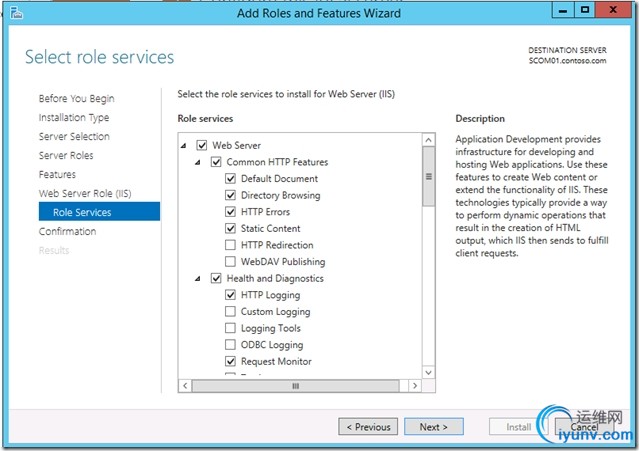Enable the Logging Tools checkbox
Screen dimensions: 639x451
pos(230,328)
